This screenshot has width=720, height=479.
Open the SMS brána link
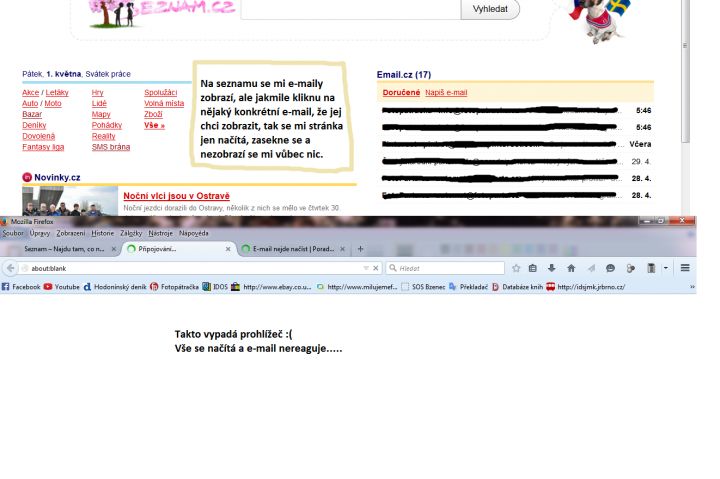click(x=111, y=147)
